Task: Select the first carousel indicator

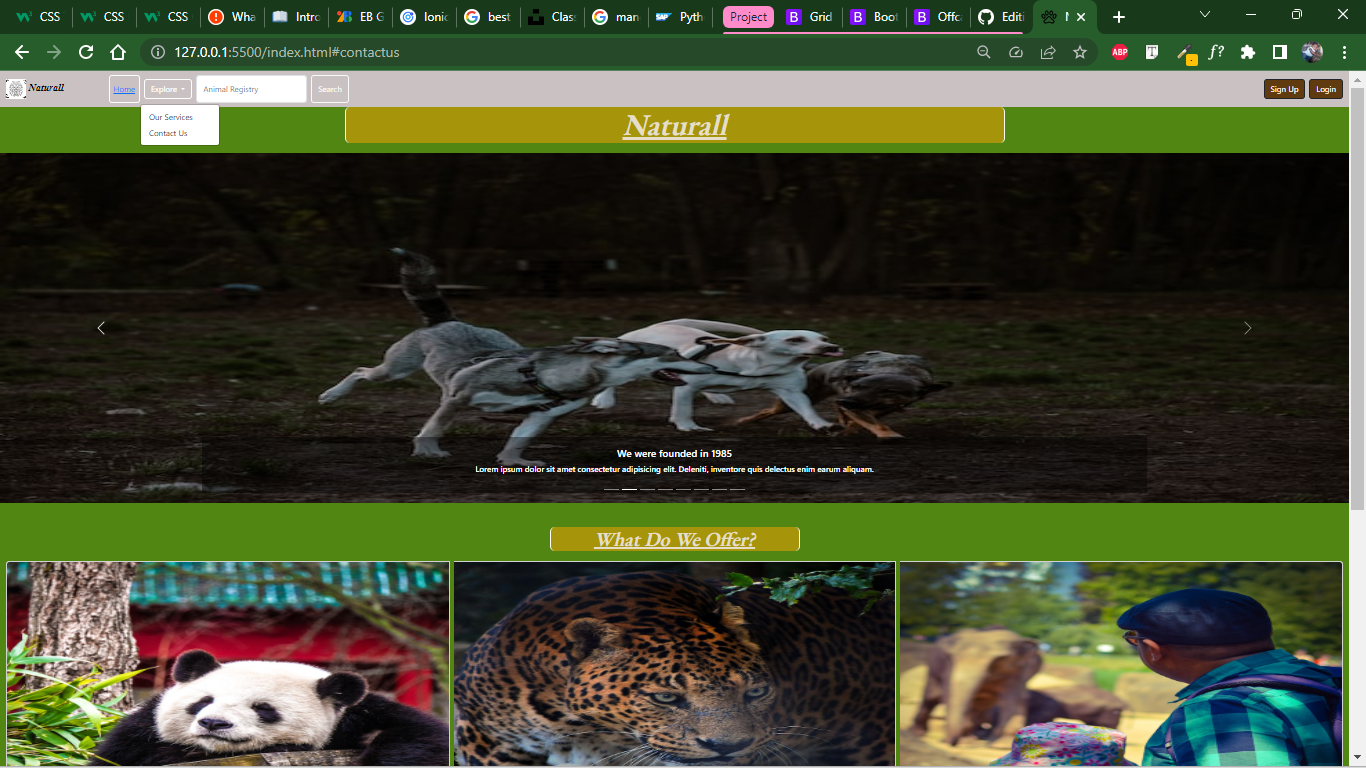Action: (612, 489)
